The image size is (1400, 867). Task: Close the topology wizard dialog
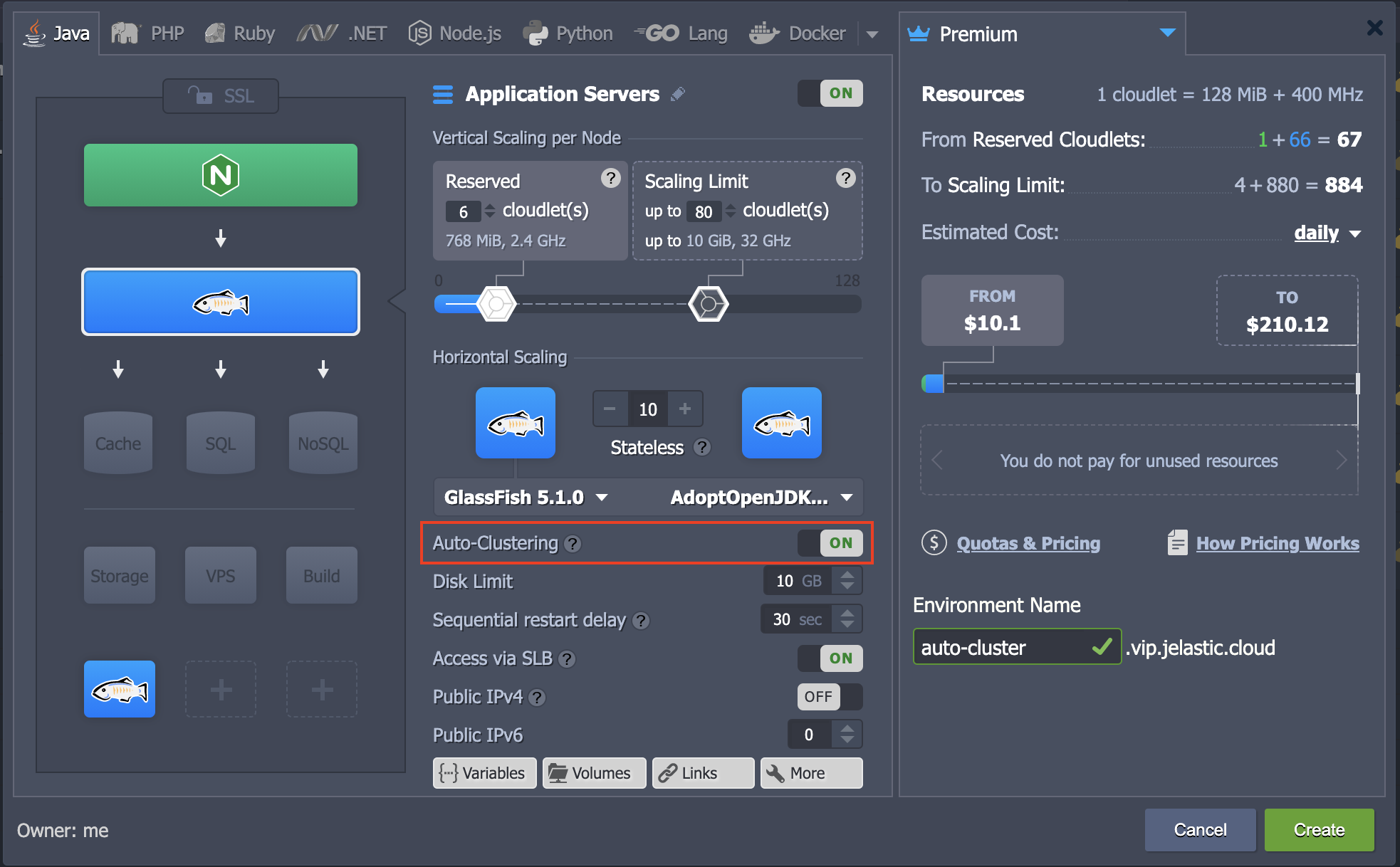pos(1375,28)
